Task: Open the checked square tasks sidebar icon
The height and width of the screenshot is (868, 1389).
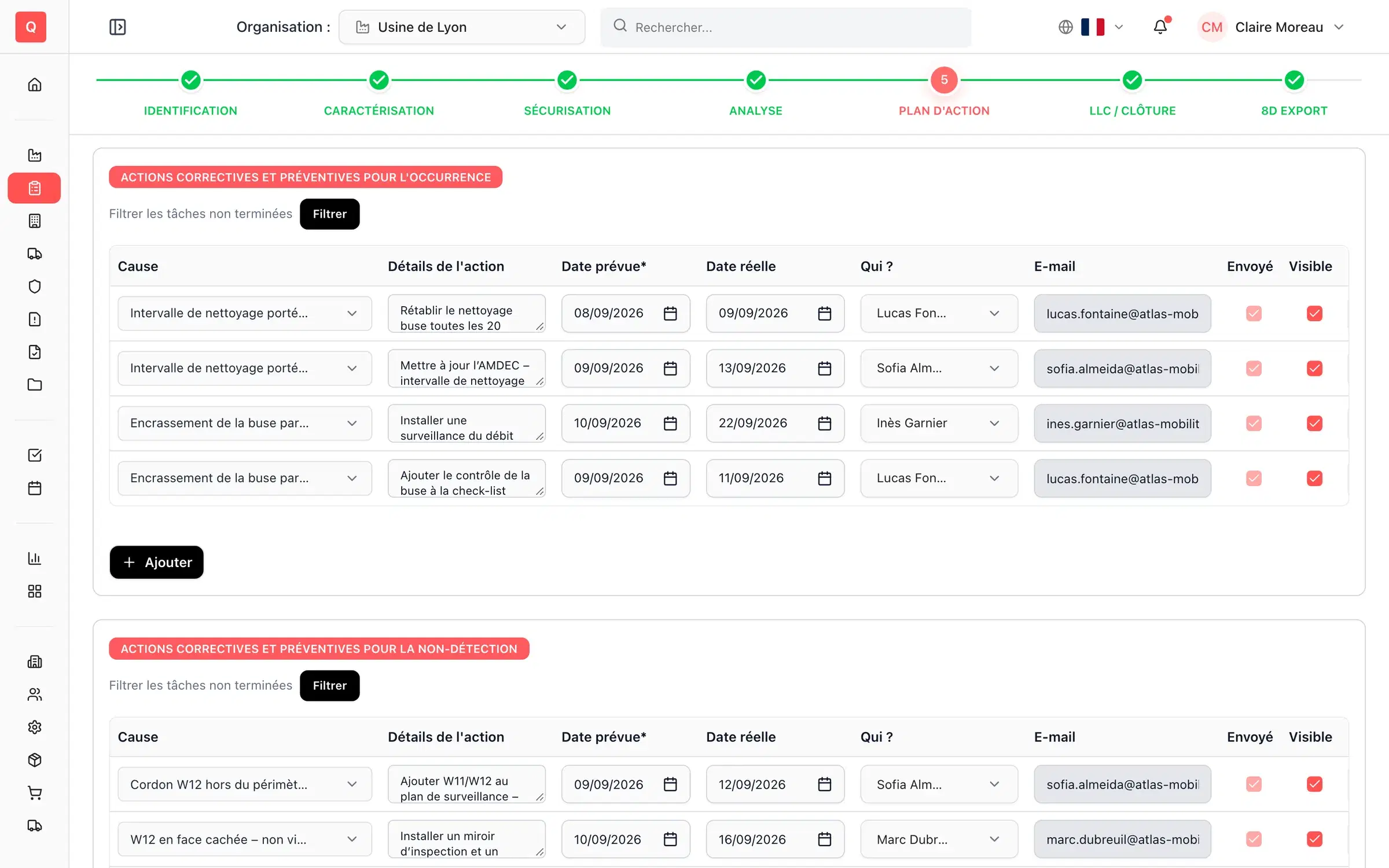Action: coord(35,455)
